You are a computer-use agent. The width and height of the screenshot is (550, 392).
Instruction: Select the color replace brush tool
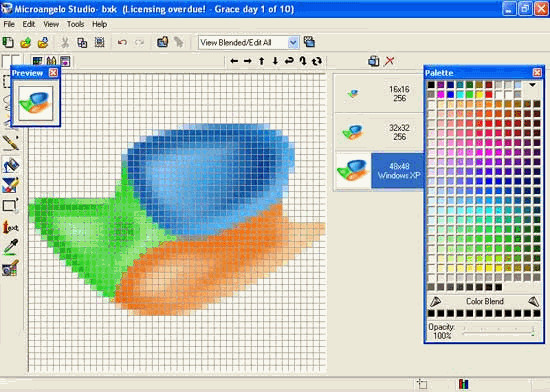10,185
